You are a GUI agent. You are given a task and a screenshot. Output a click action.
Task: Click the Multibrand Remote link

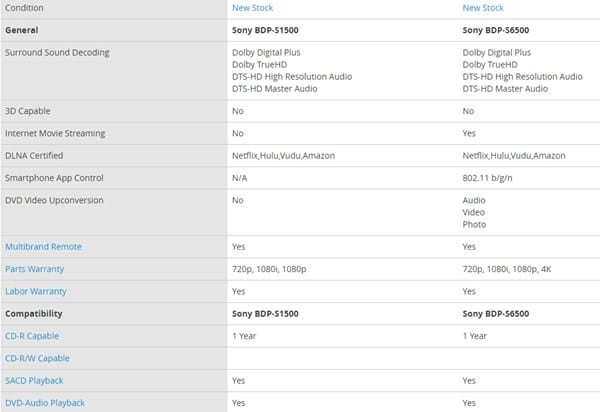43,246
